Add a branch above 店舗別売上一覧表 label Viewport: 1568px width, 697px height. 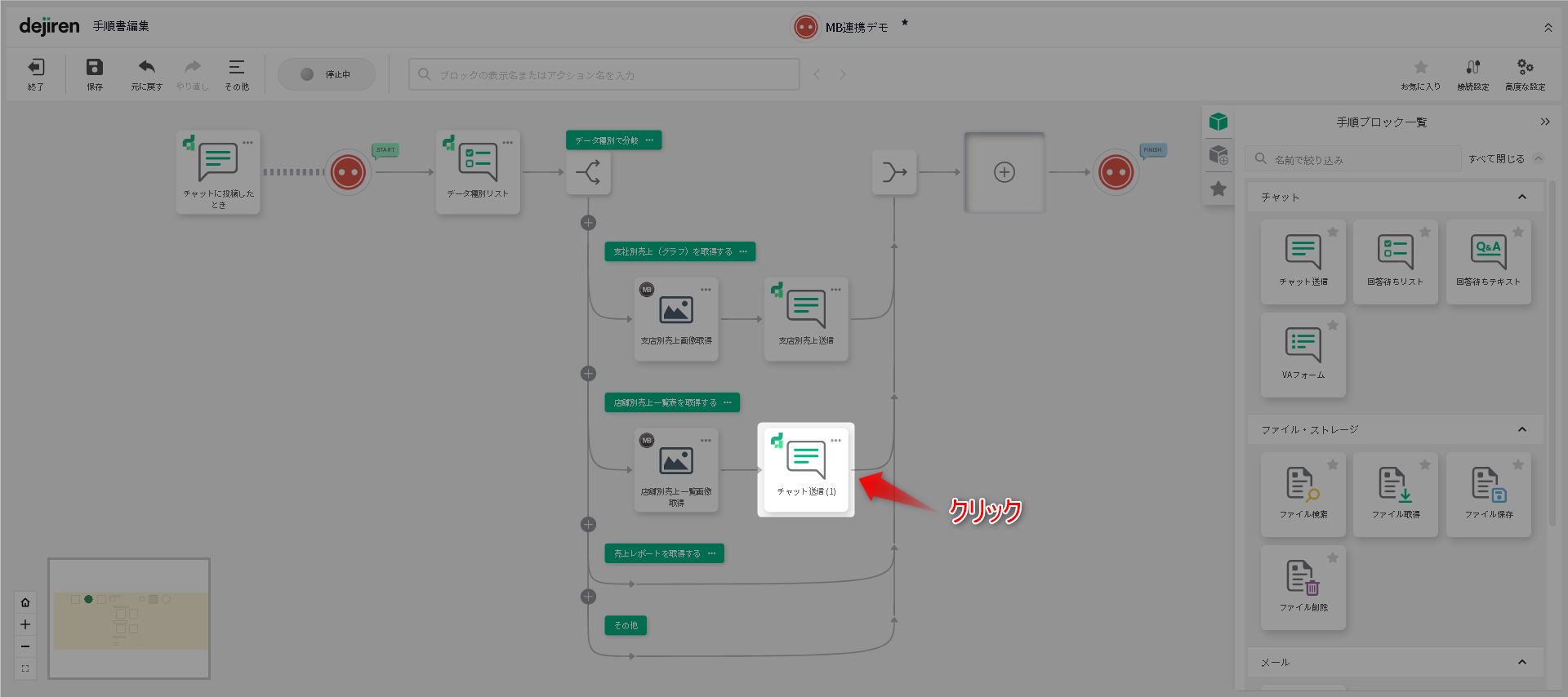(588, 374)
